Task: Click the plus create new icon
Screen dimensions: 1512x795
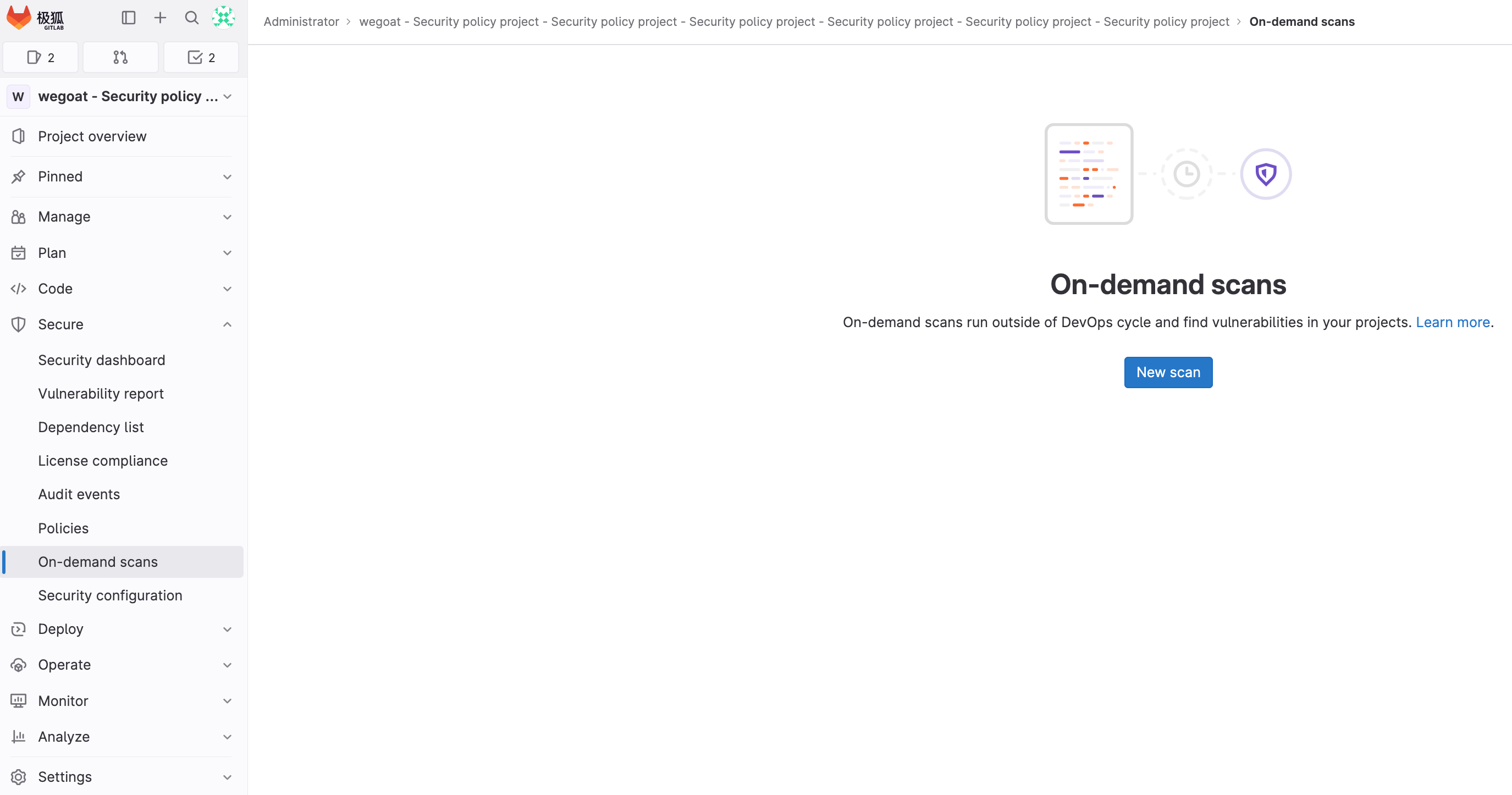Action: [160, 18]
